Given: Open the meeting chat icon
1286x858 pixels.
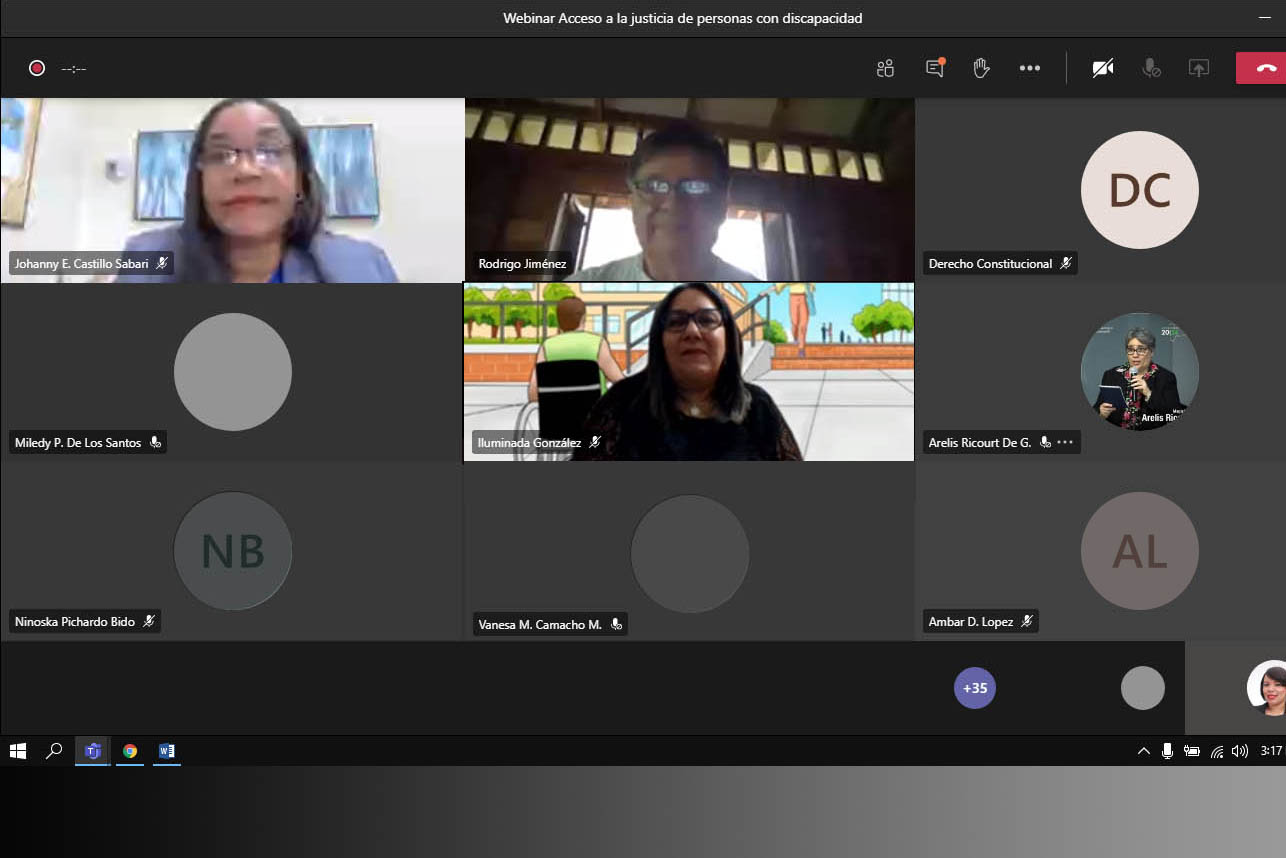Looking at the screenshot, I should pyautogui.click(x=935, y=68).
